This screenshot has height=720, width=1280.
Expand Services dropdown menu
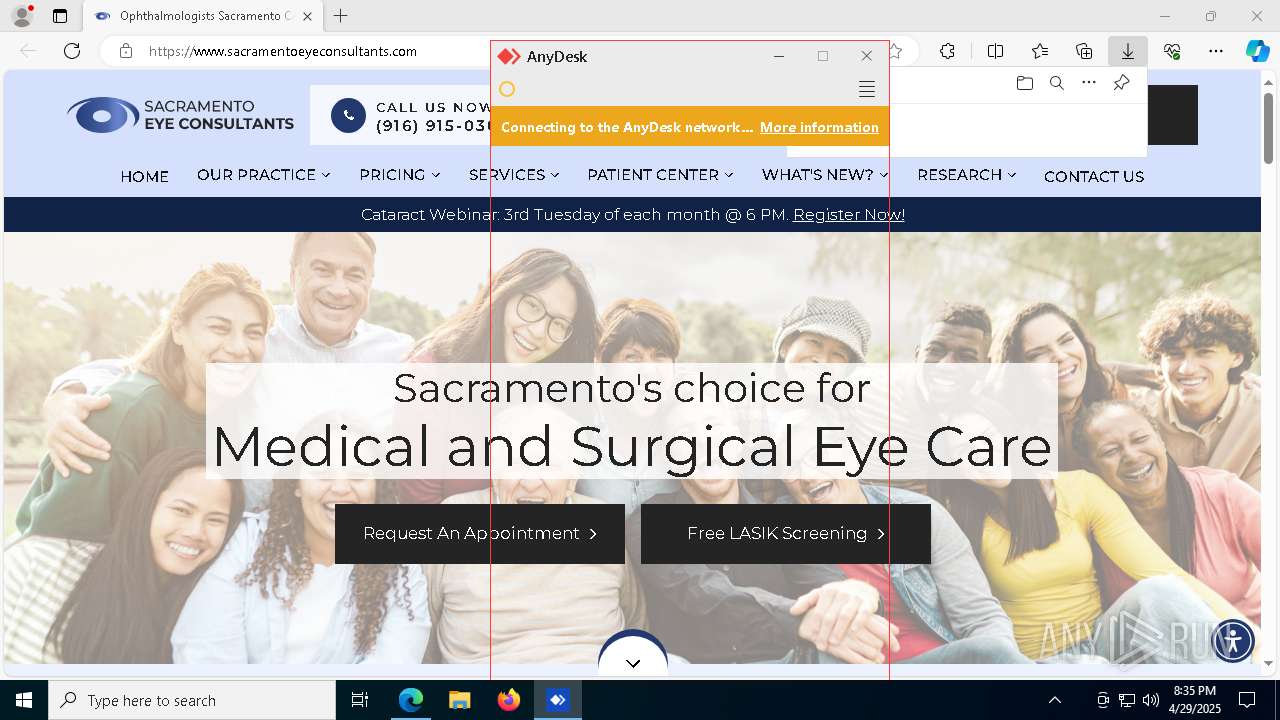click(x=514, y=175)
